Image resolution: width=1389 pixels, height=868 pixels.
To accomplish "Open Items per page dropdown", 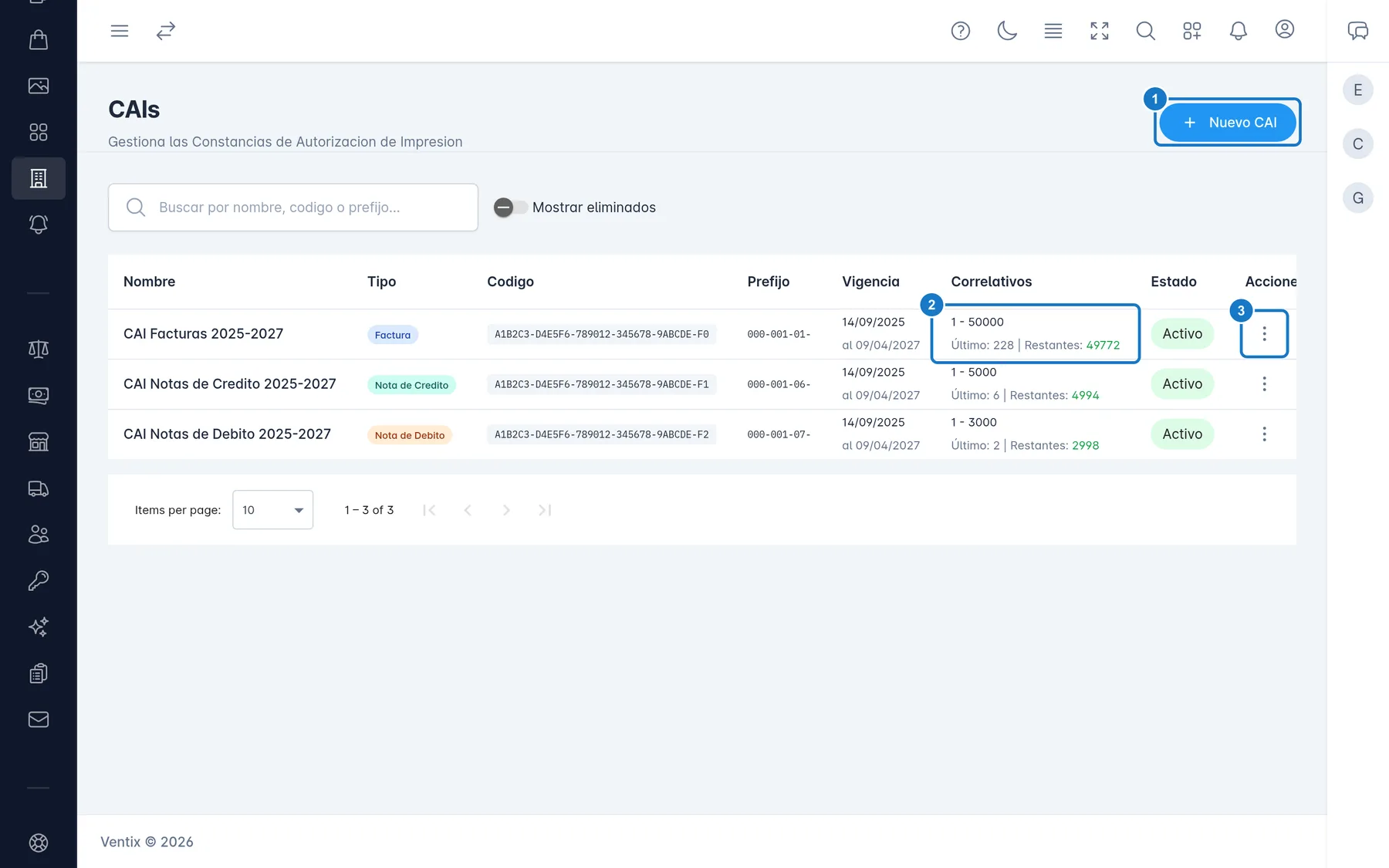I will (273, 510).
